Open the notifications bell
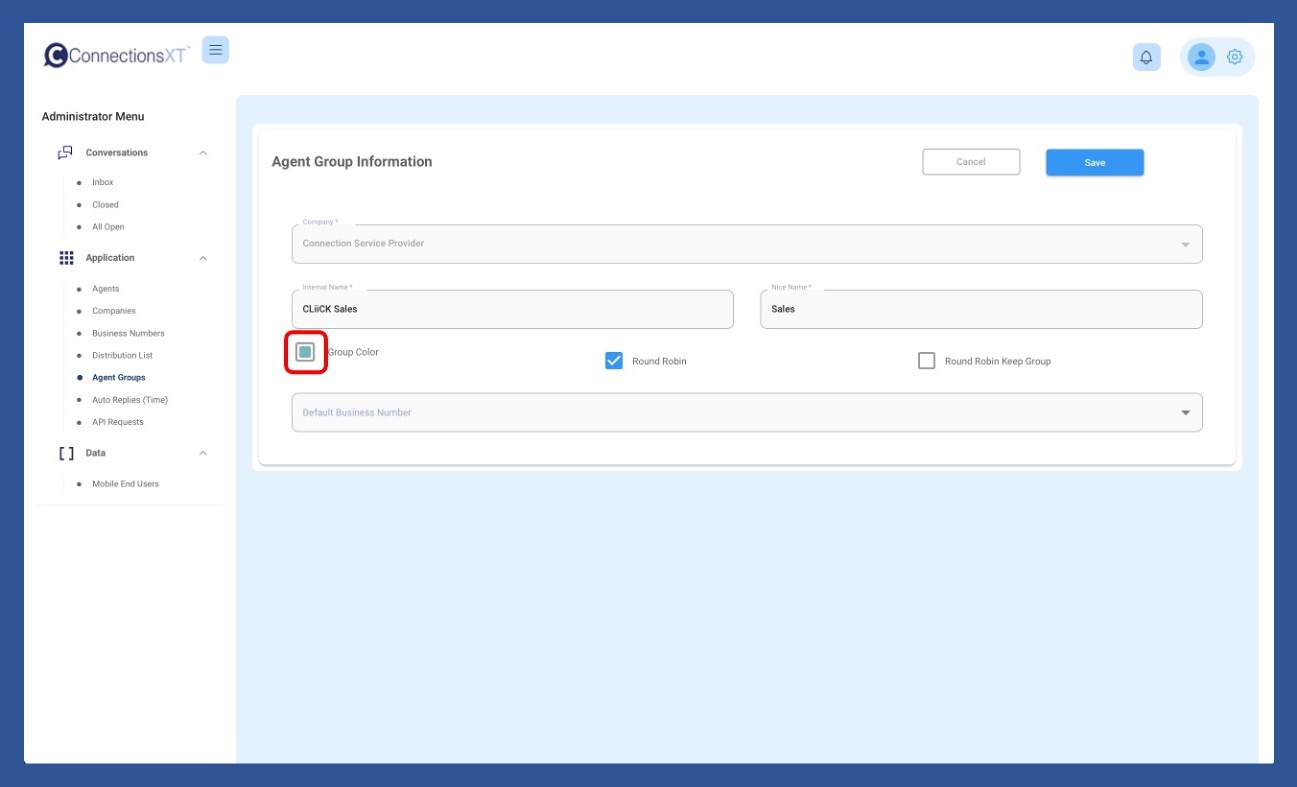The width and height of the screenshot is (1297, 787). [x=1146, y=57]
